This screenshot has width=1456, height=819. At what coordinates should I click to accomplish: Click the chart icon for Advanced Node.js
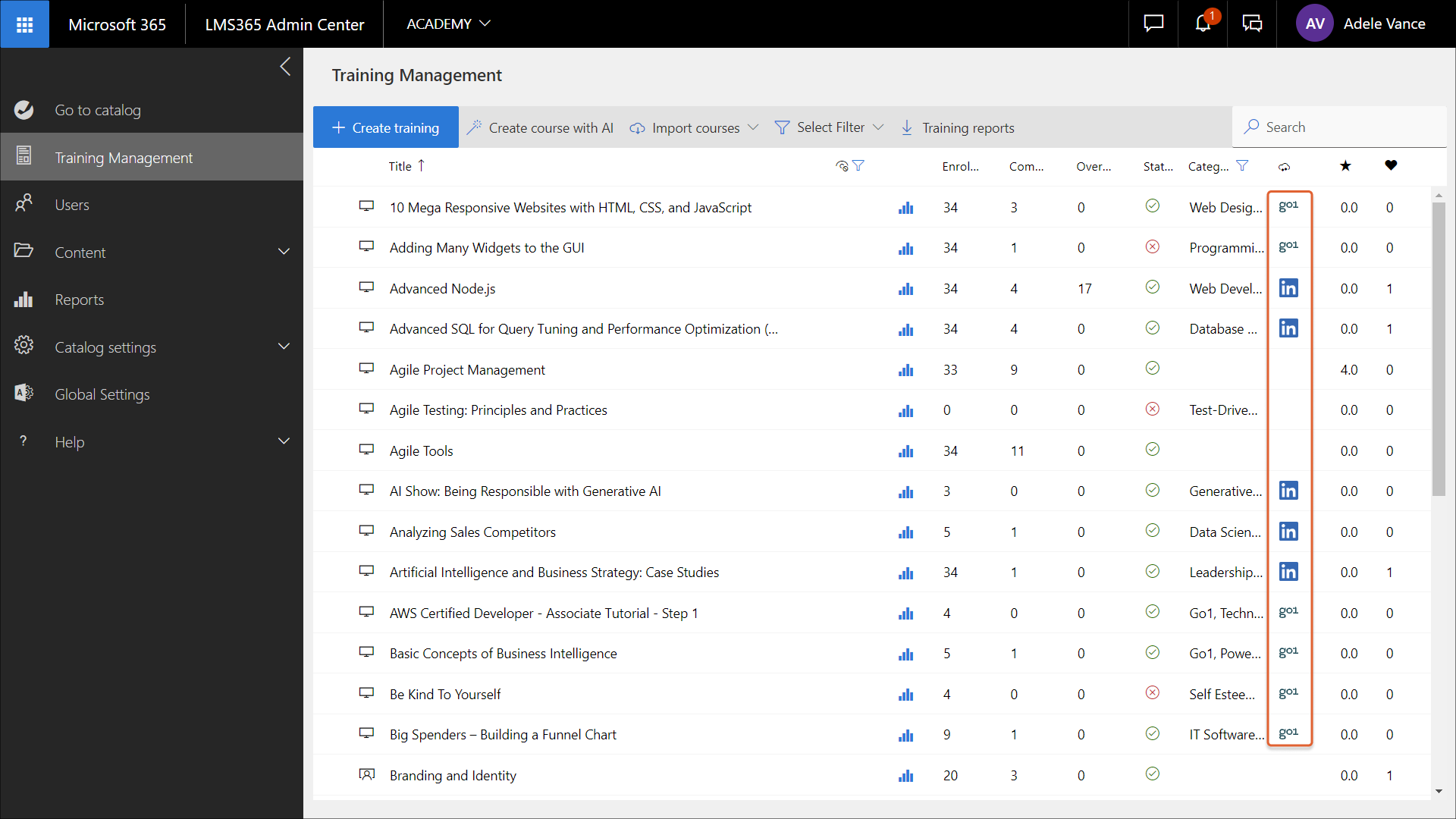(x=905, y=289)
